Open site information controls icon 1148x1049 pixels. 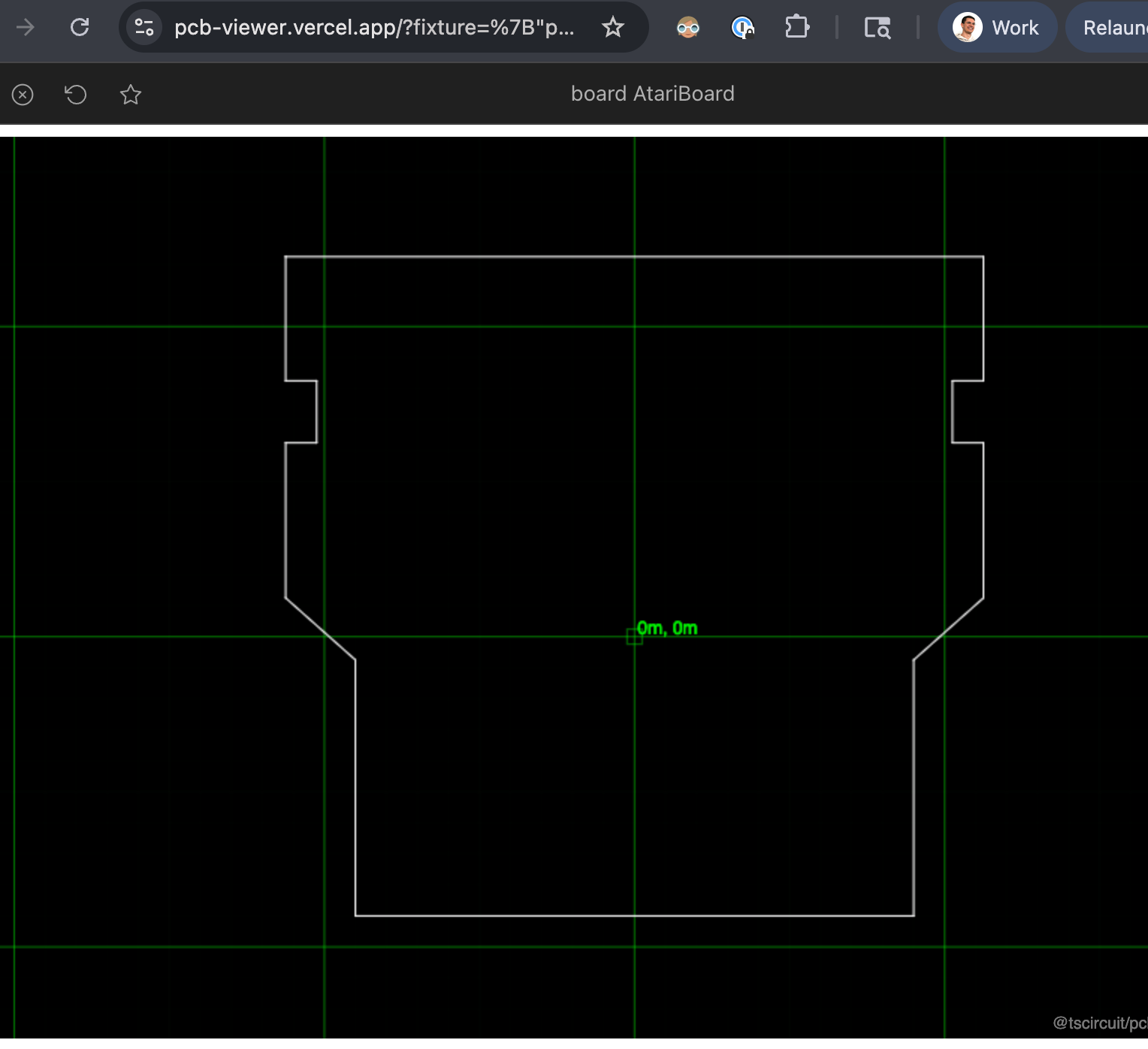143,28
